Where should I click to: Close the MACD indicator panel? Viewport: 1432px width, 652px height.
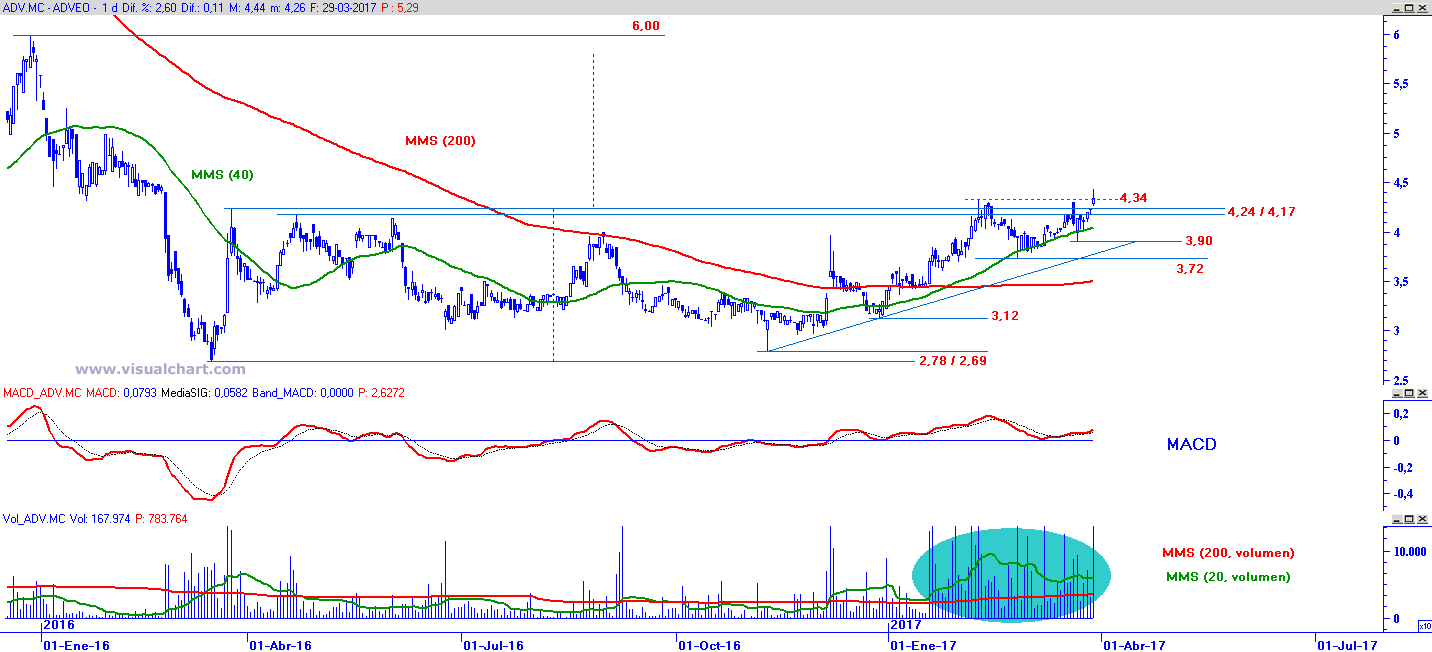click(1421, 394)
